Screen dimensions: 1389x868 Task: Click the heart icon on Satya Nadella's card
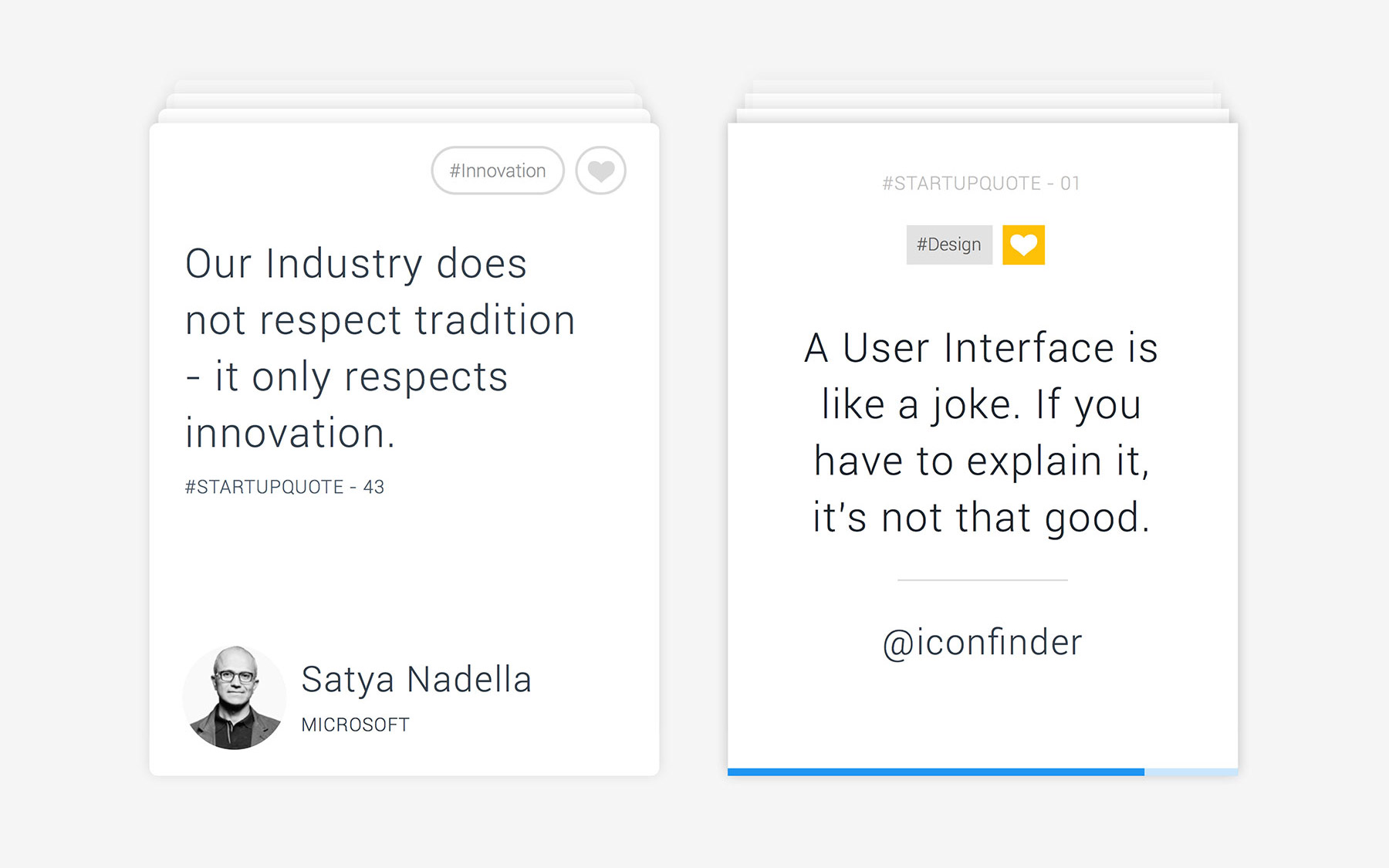coord(600,171)
